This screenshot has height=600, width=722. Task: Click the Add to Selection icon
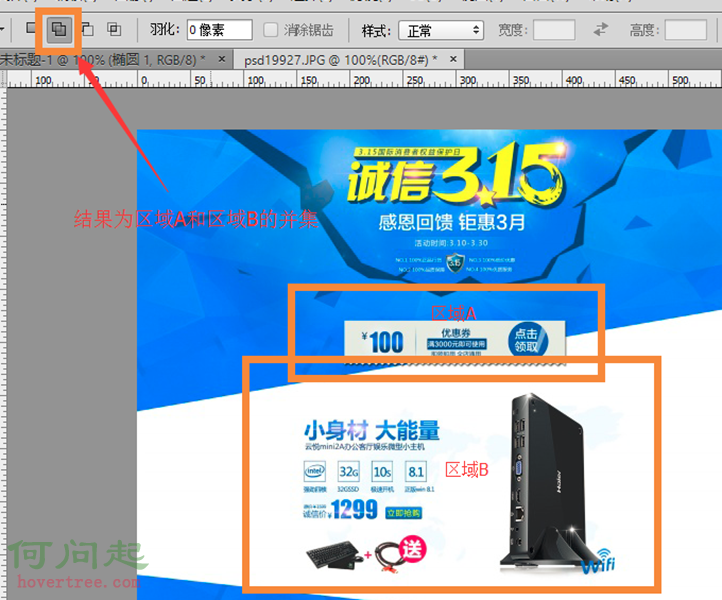click(58, 29)
